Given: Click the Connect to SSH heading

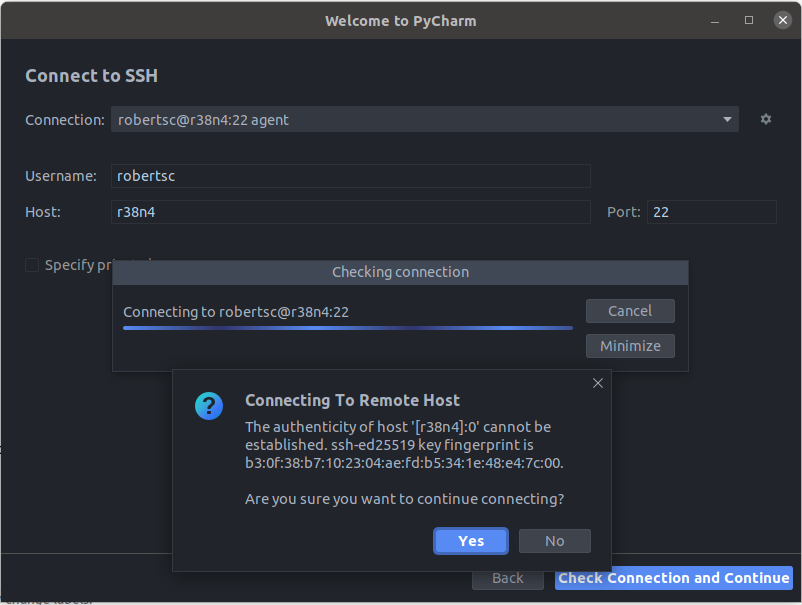Looking at the screenshot, I should (92, 76).
